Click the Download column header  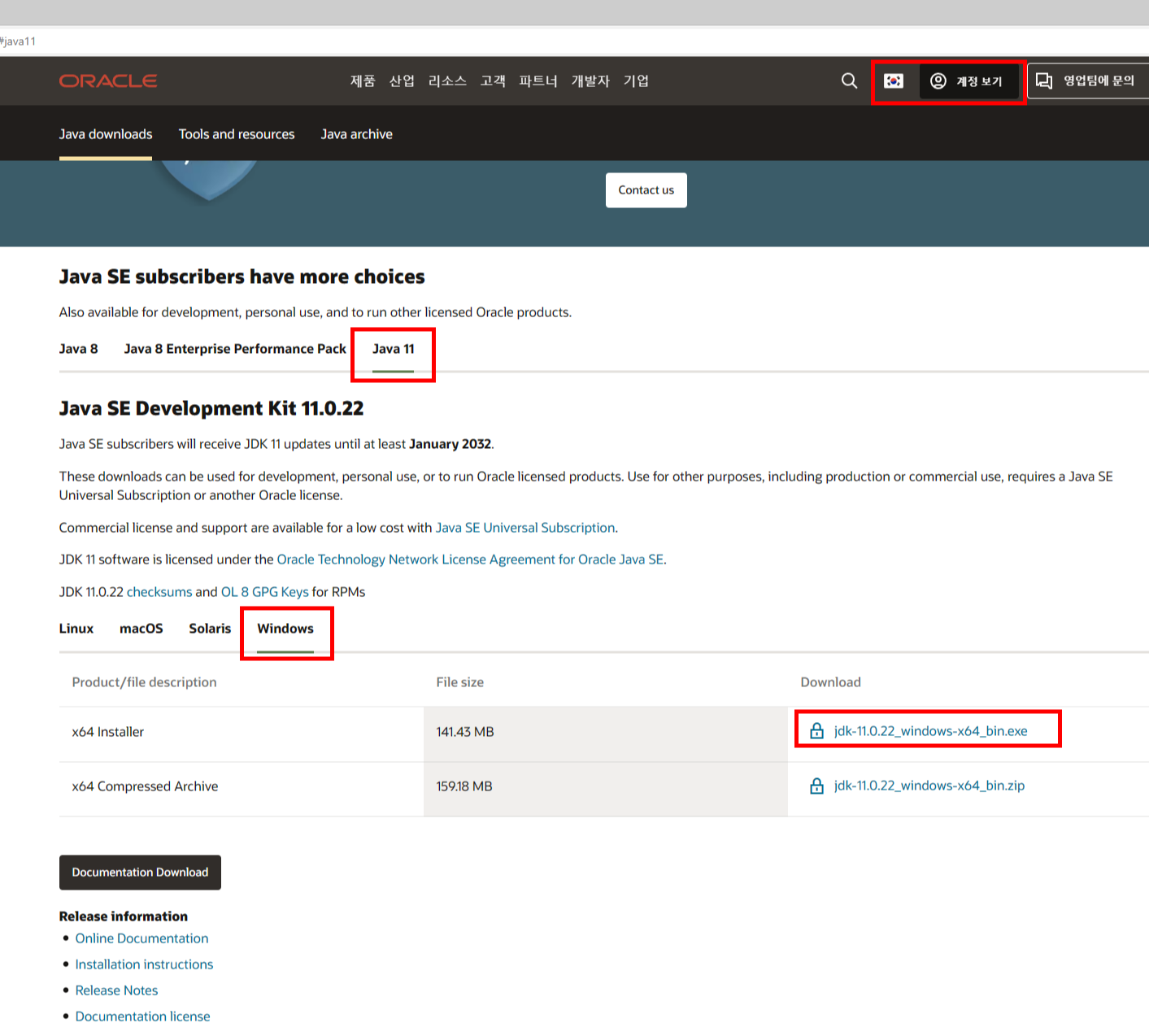click(830, 682)
